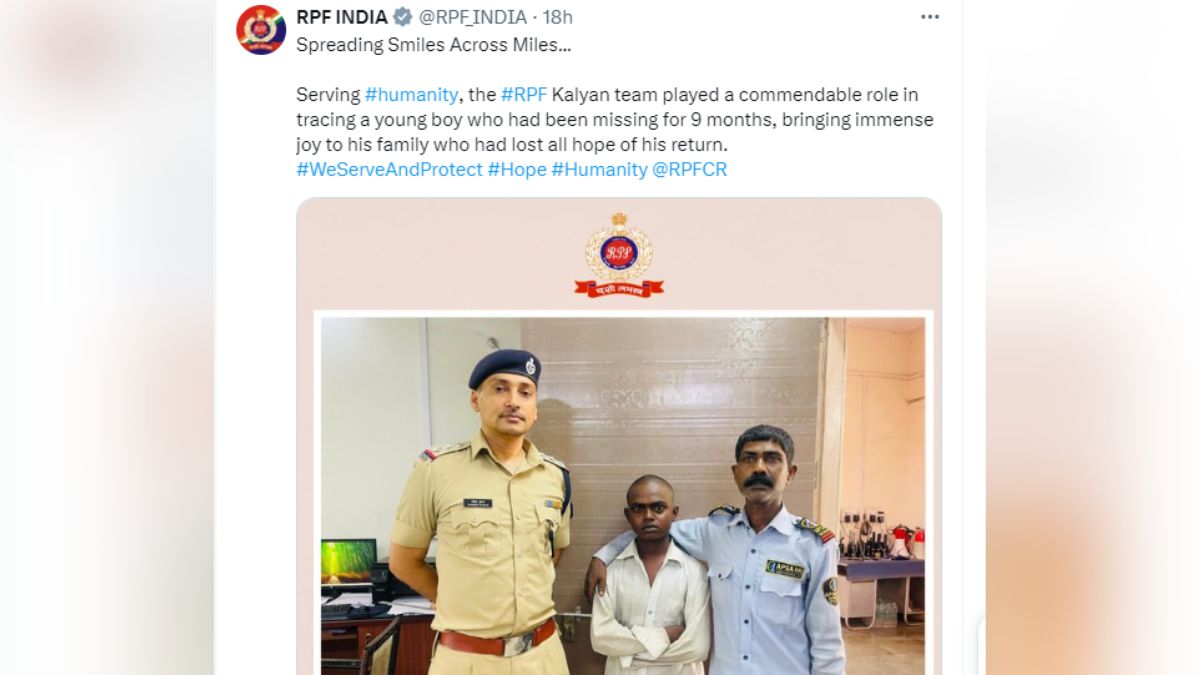The width and height of the screenshot is (1200, 675).
Task: Visit the @RPFCR mention
Action: [x=690, y=170]
